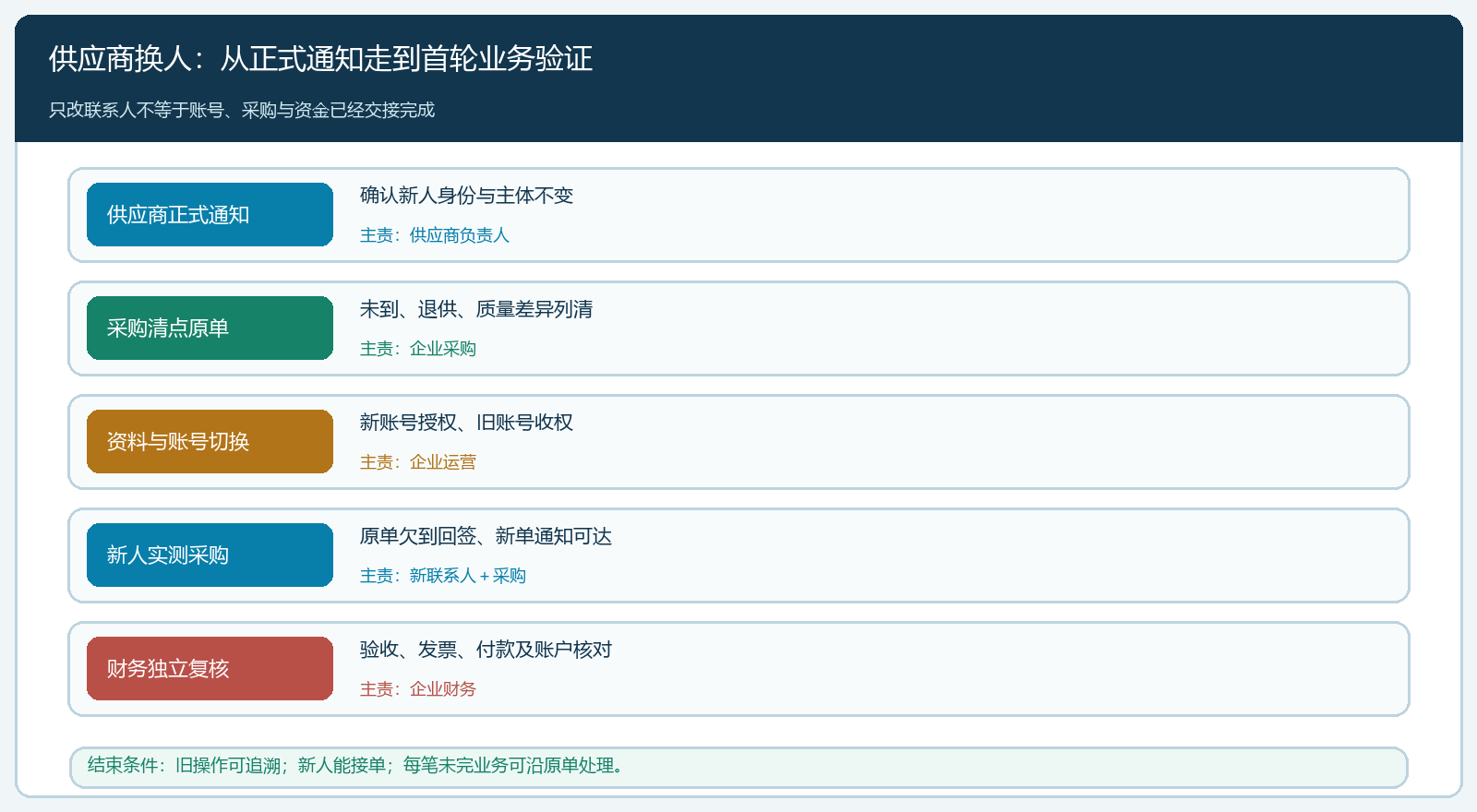Click empty area of the 财务独立复核 card

point(1015,669)
